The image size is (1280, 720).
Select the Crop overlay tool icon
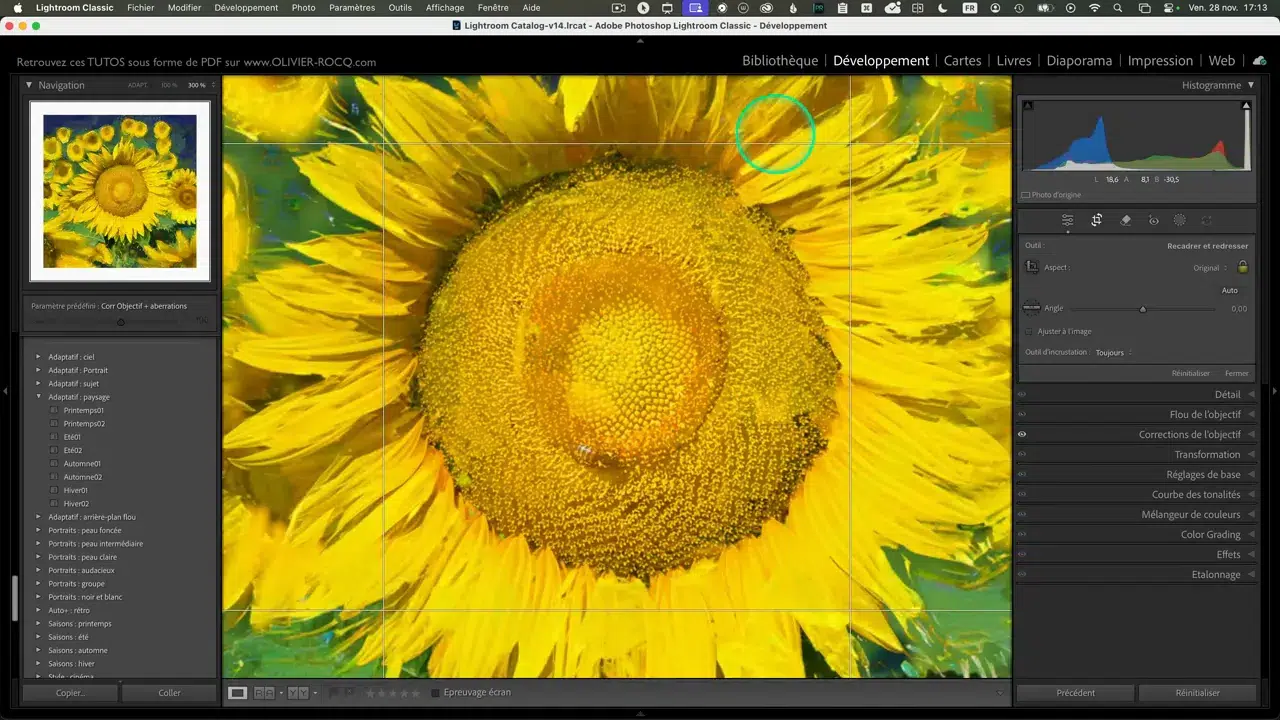pos(1096,221)
